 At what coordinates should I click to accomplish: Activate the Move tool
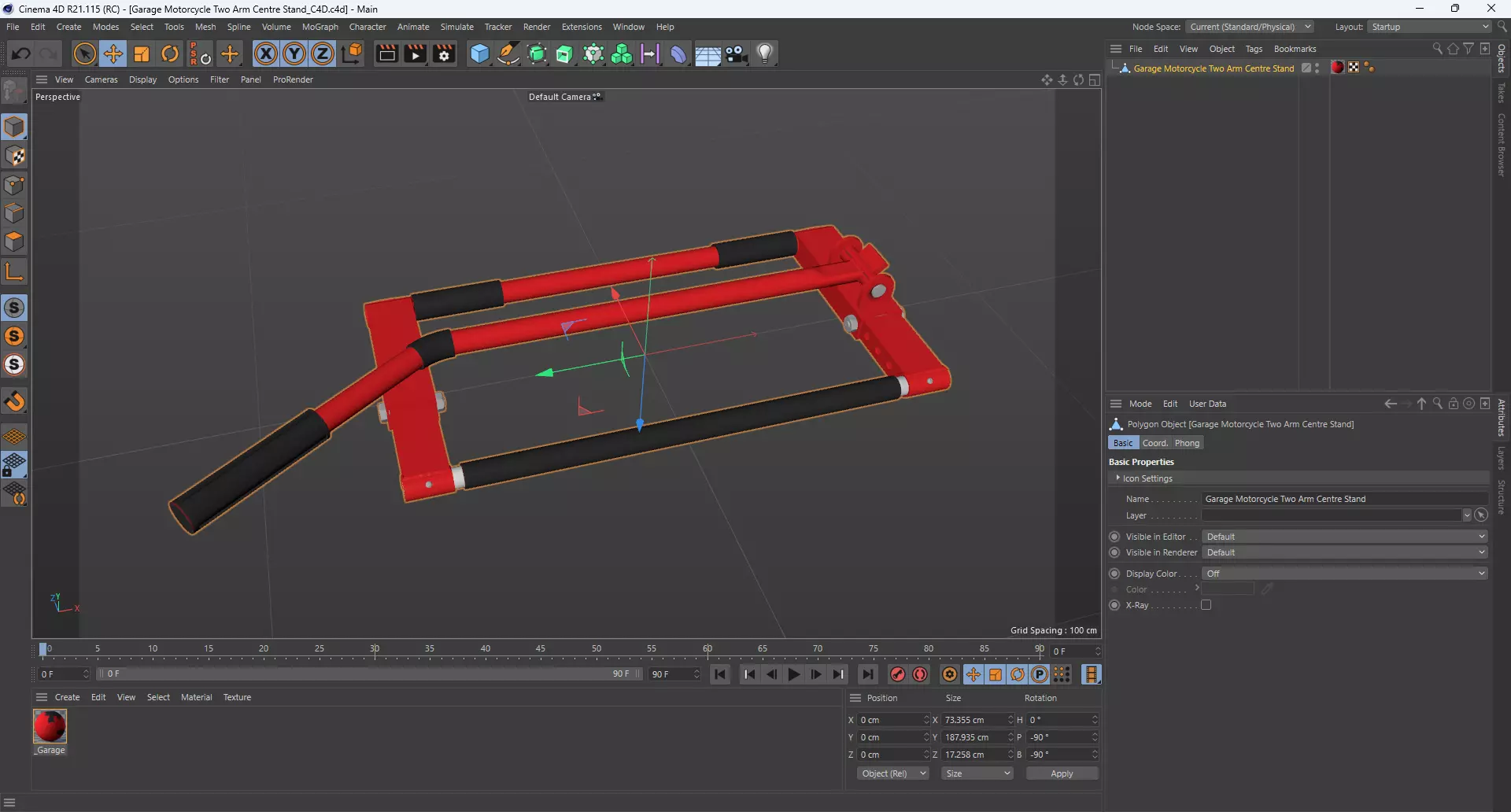[113, 54]
